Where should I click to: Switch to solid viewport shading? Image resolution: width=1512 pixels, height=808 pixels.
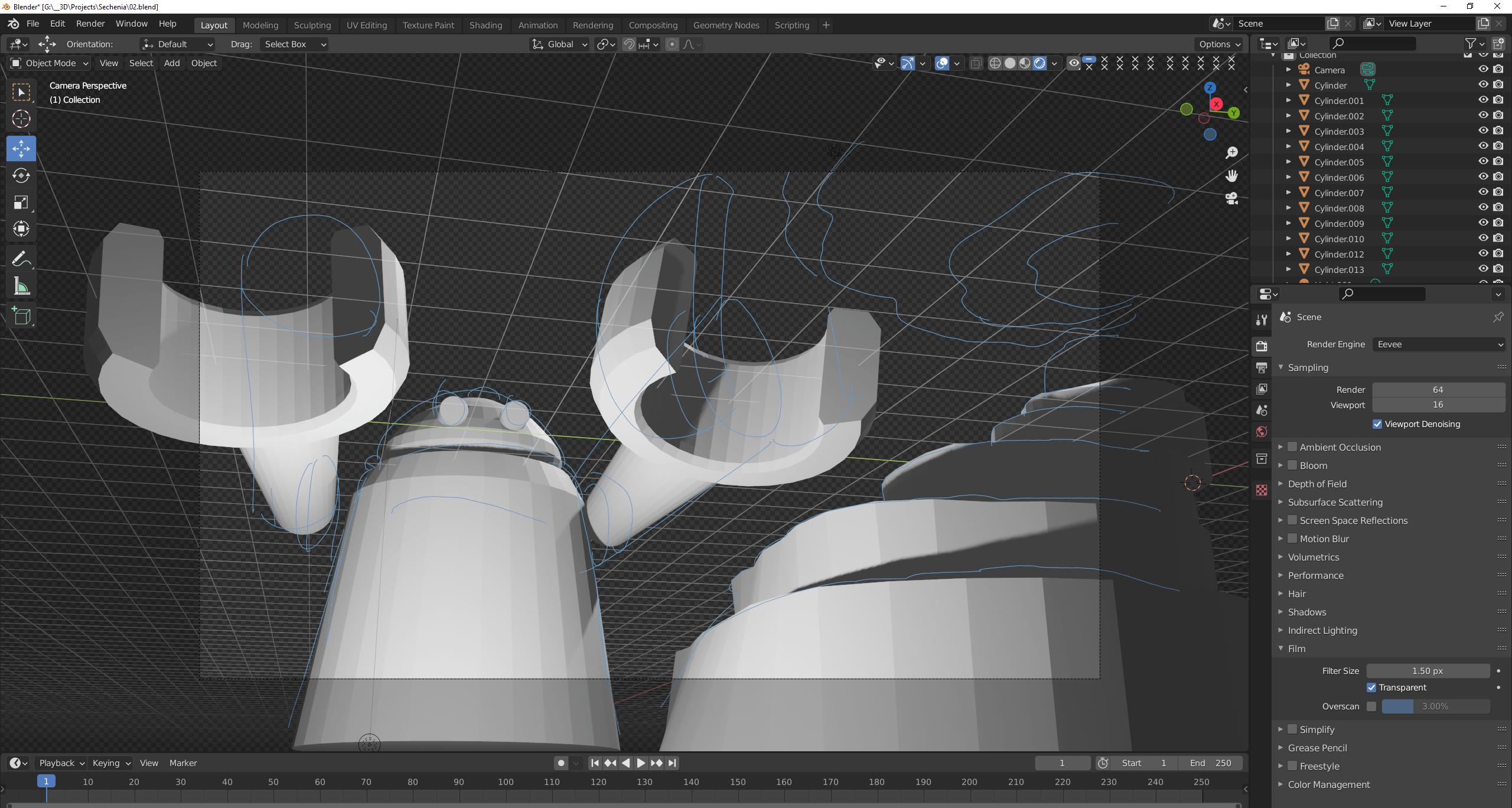(1010, 63)
